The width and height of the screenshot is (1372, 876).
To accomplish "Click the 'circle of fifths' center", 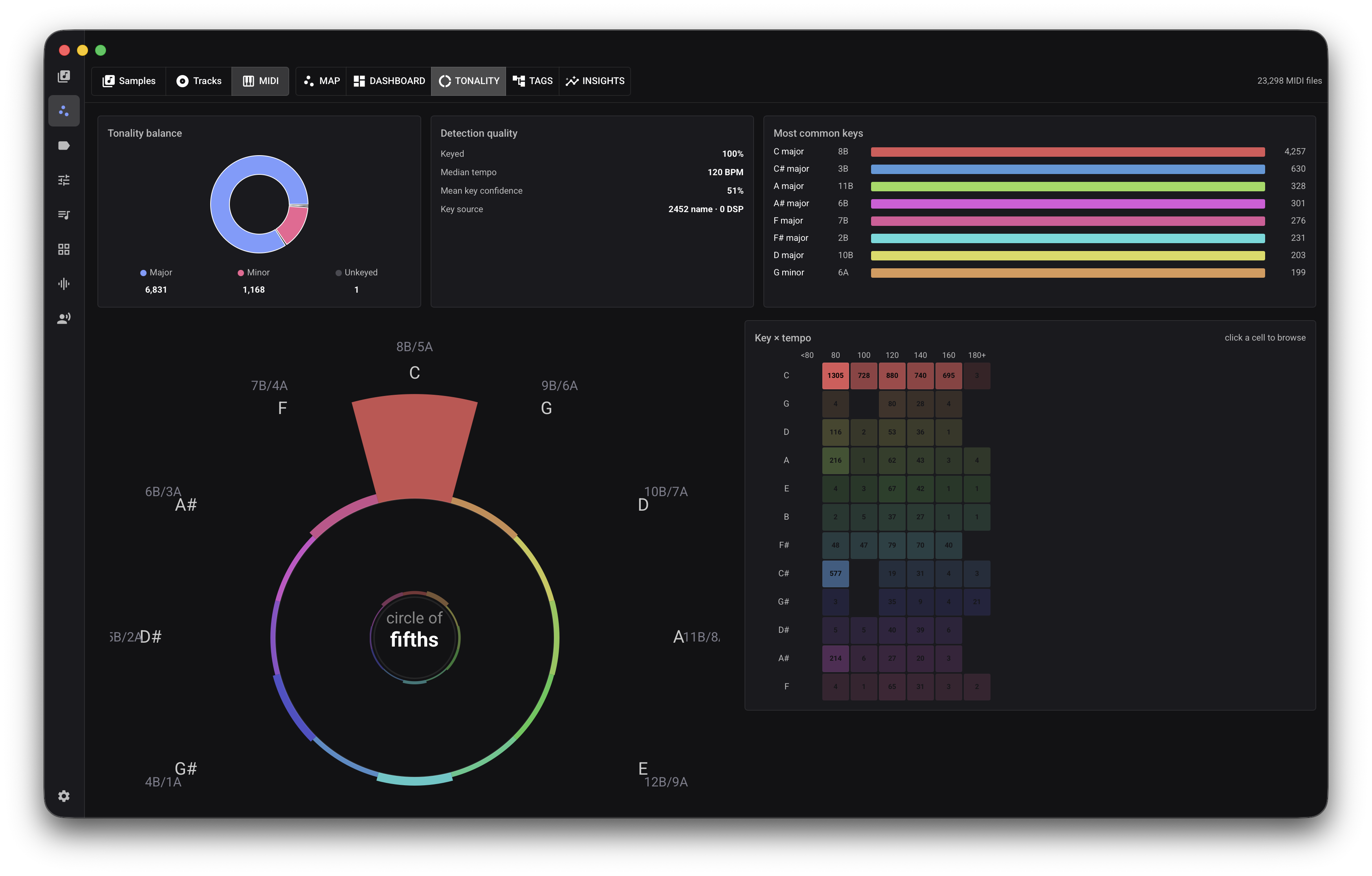I will click(x=415, y=630).
